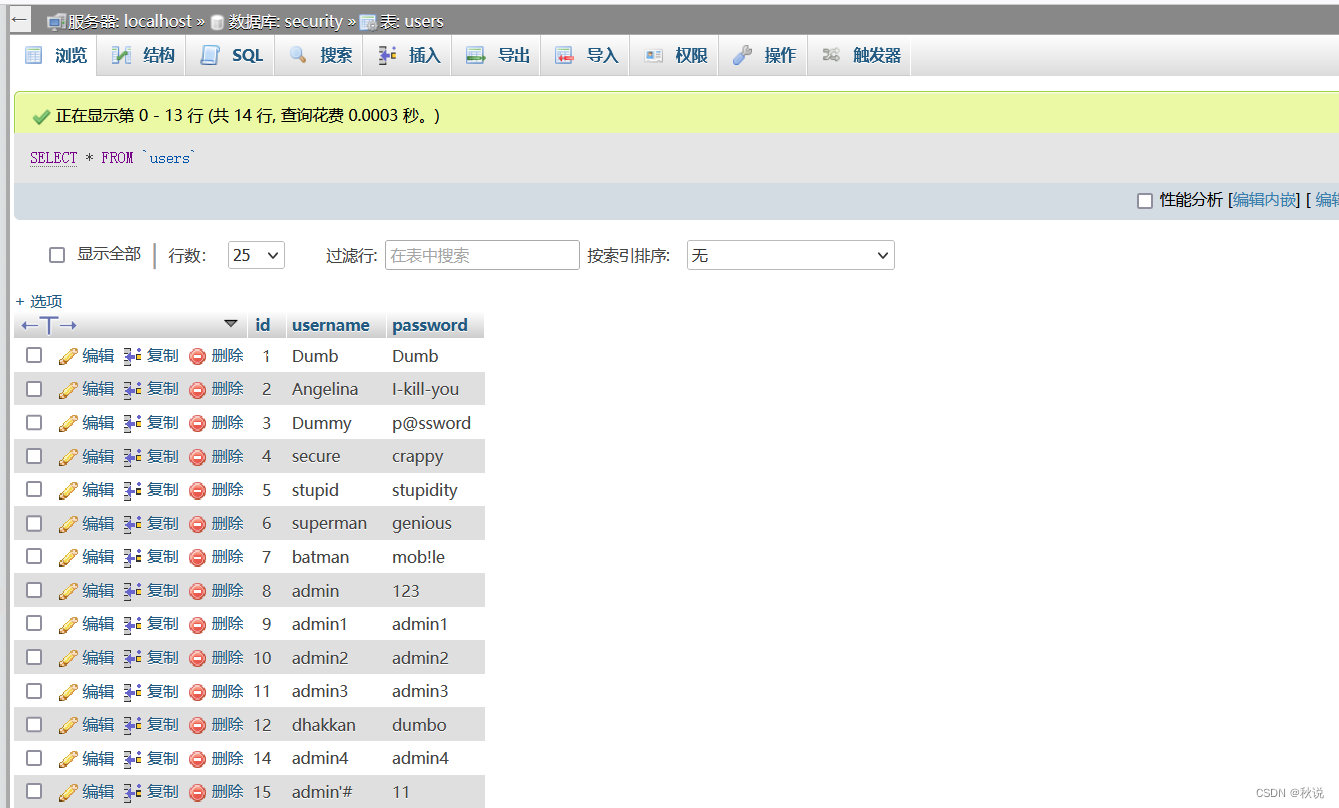Click the copy icon for admin3 row
The width and height of the screenshot is (1339, 808).
(x=133, y=691)
